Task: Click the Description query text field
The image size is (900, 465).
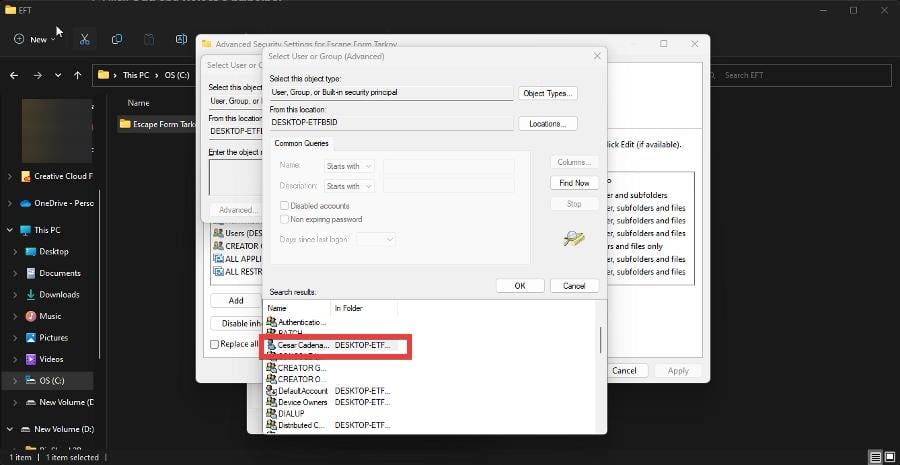Action: [x=448, y=186]
